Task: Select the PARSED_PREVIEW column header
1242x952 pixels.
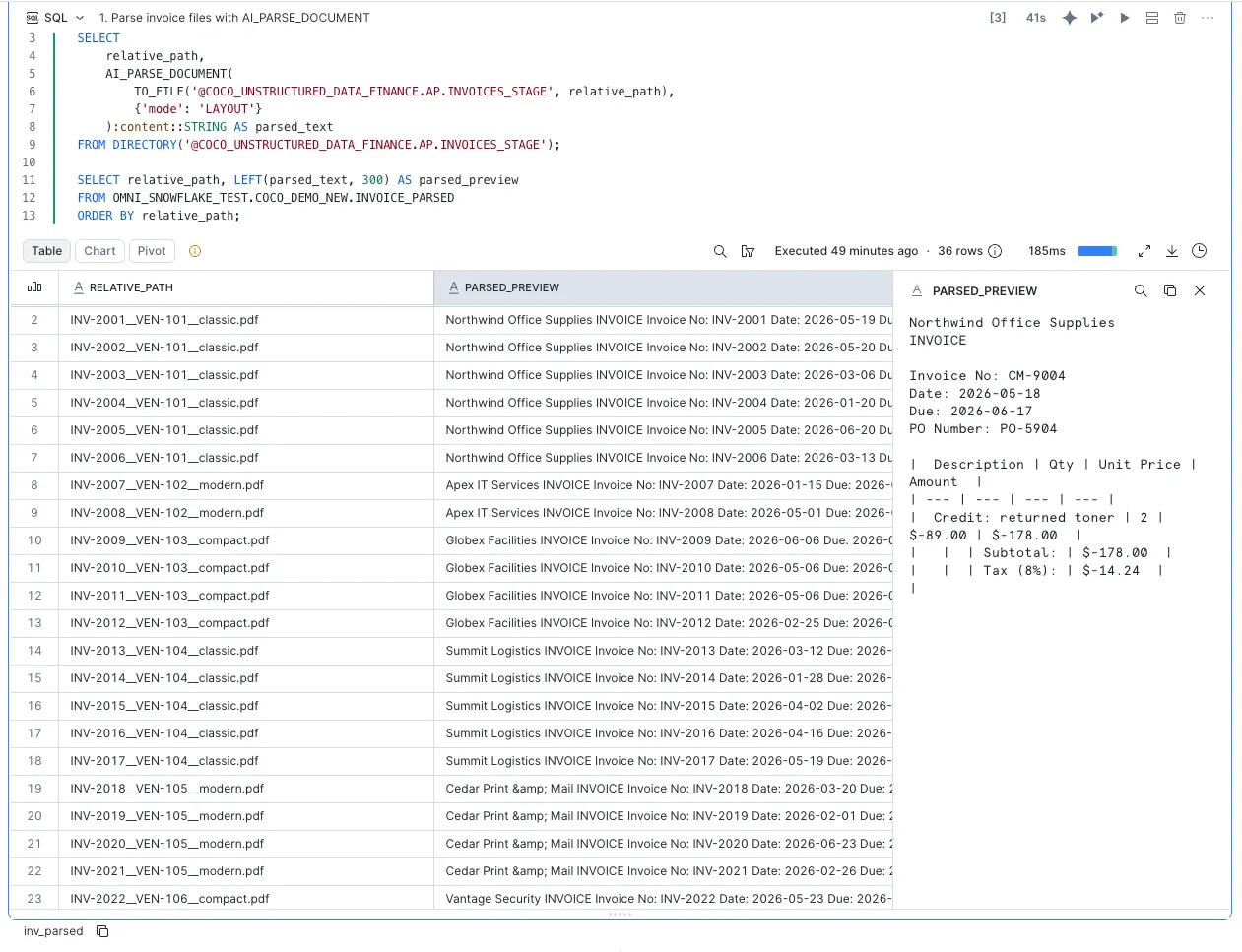Action: click(663, 287)
